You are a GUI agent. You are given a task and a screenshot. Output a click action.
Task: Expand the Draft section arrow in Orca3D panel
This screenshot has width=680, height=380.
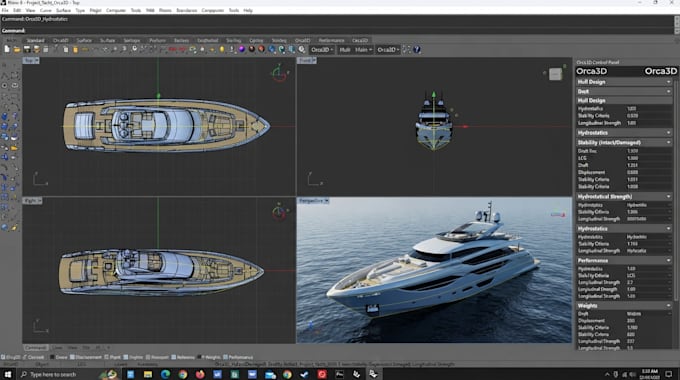(668, 92)
